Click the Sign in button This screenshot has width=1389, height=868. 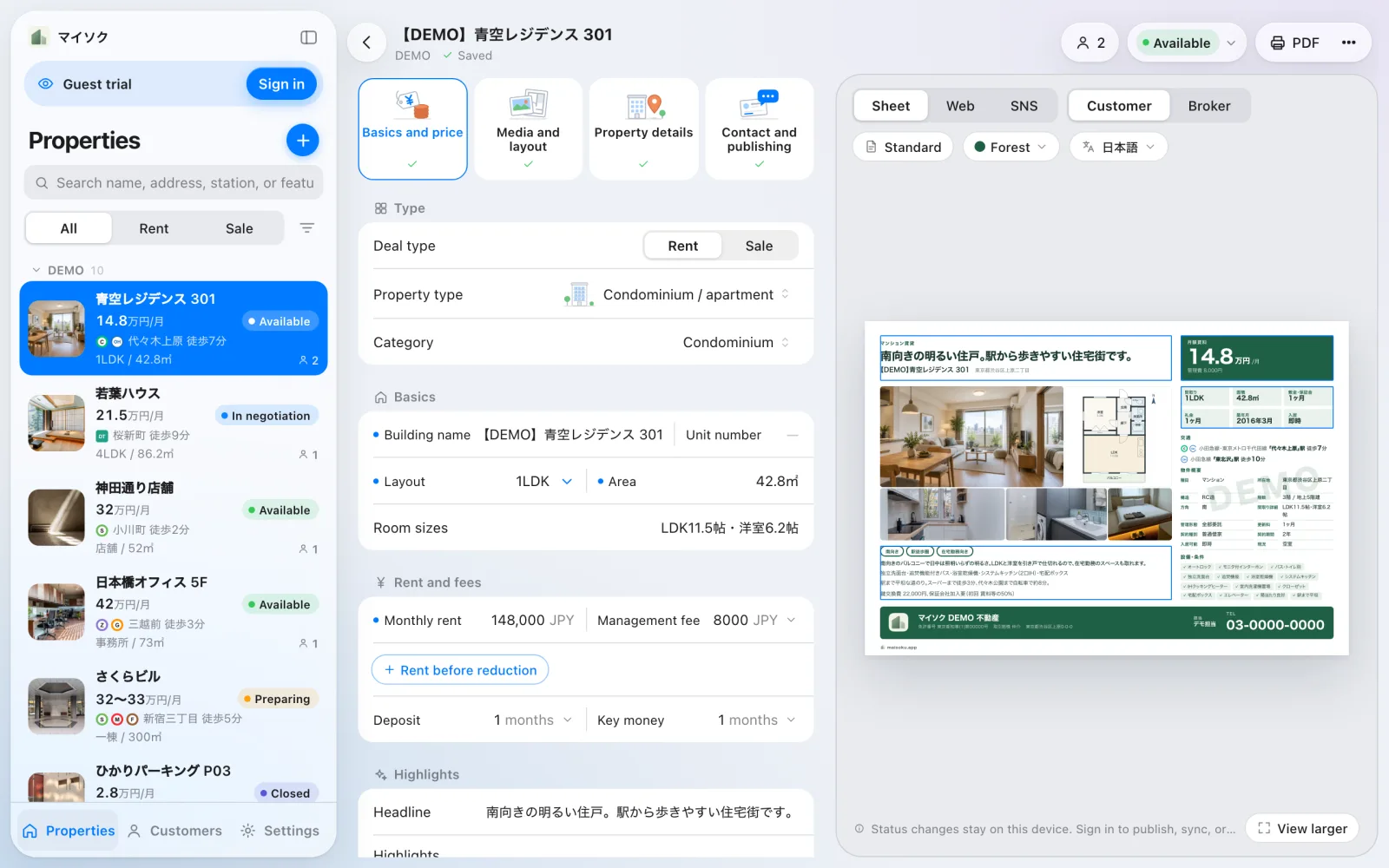(x=281, y=84)
